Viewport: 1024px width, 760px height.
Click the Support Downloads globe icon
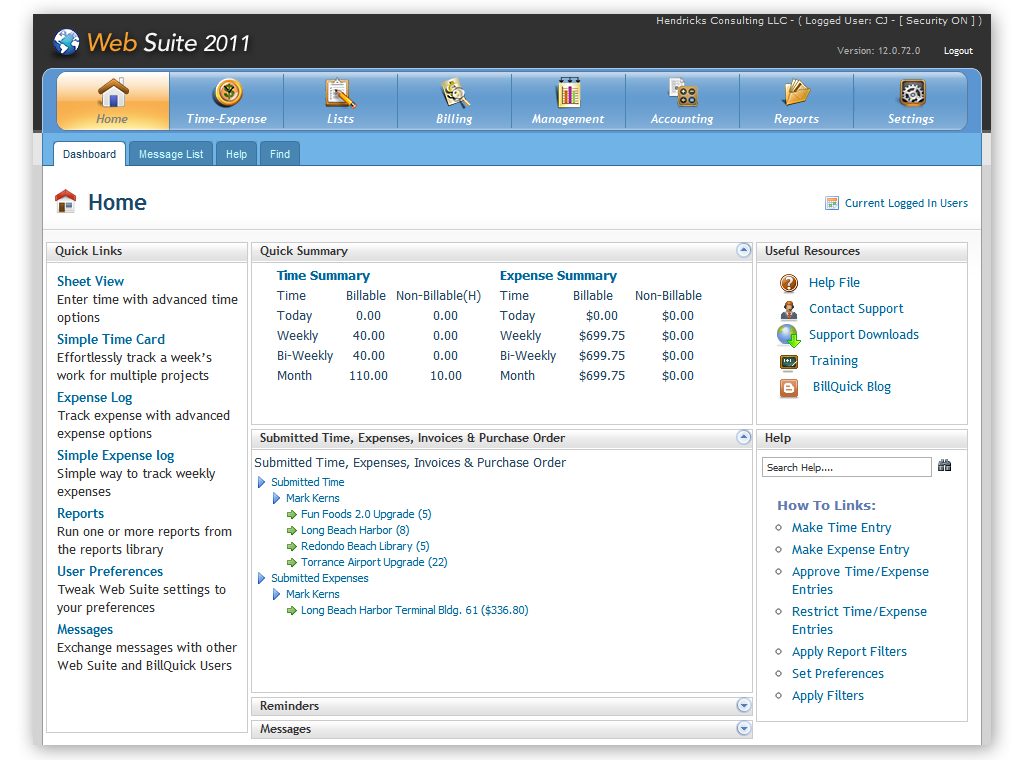789,336
